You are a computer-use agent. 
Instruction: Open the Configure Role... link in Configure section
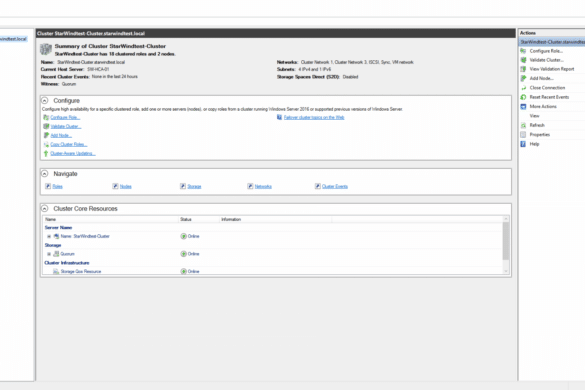(x=65, y=117)
